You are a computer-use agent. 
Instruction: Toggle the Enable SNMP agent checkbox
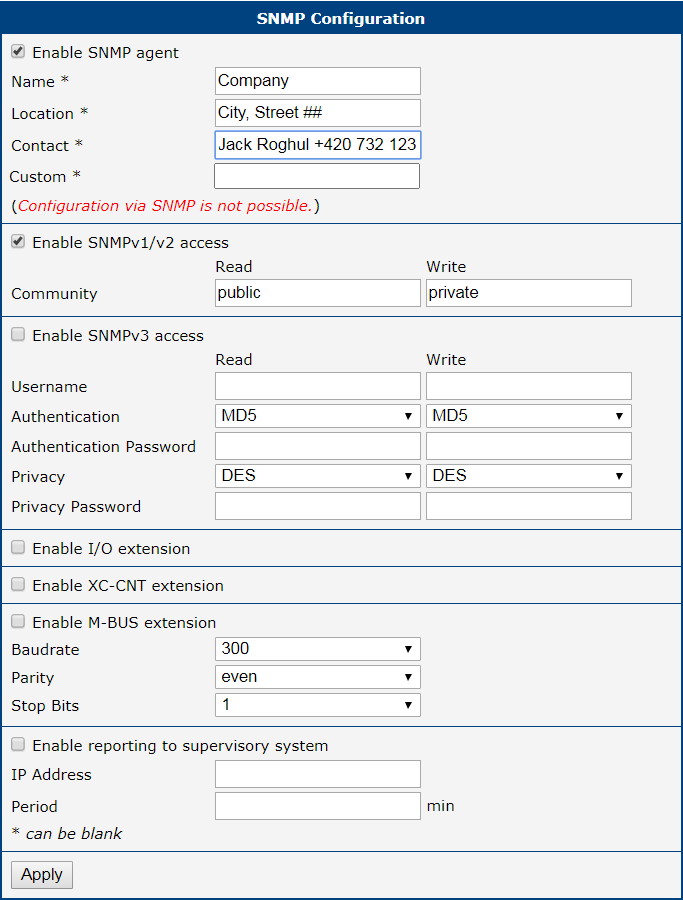coord(18,52)
